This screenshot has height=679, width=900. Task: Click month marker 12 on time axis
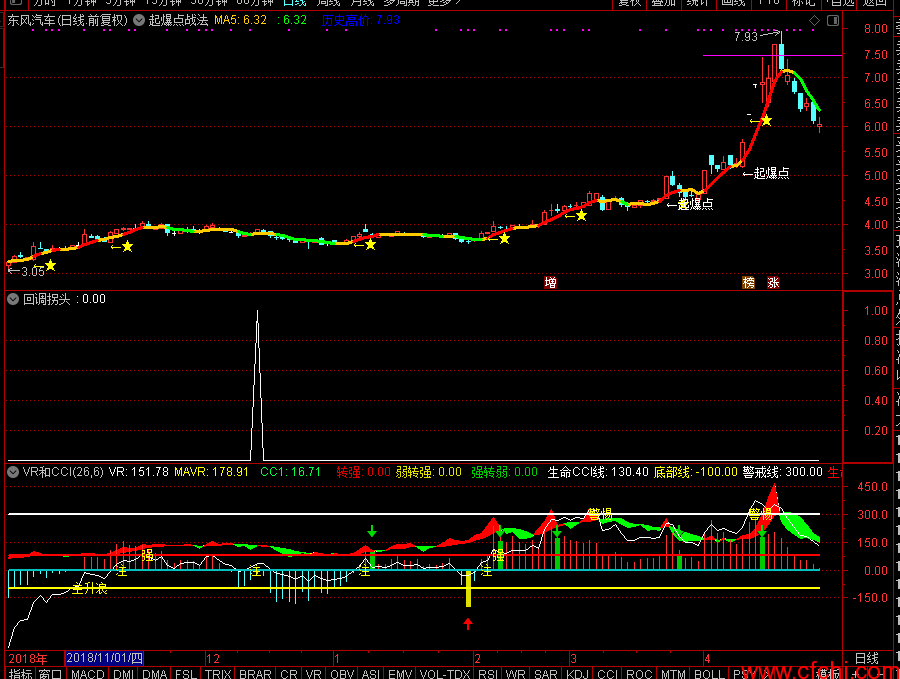pos(213,659)
